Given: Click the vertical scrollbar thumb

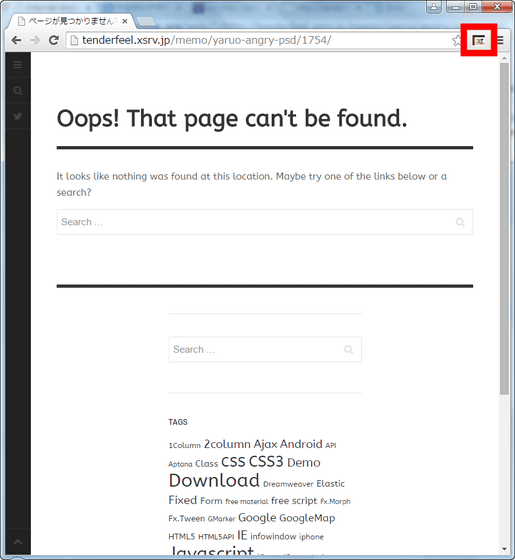Looking at the screenshot, I should point(504,229).
